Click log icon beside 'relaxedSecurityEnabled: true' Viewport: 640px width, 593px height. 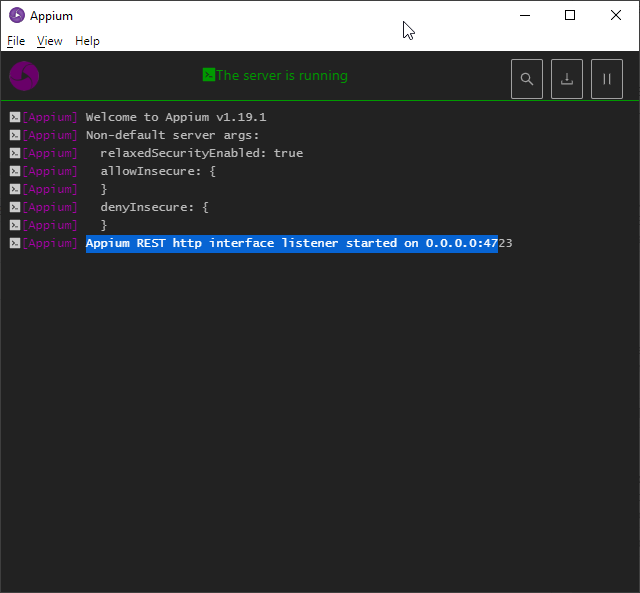[15, 153]
